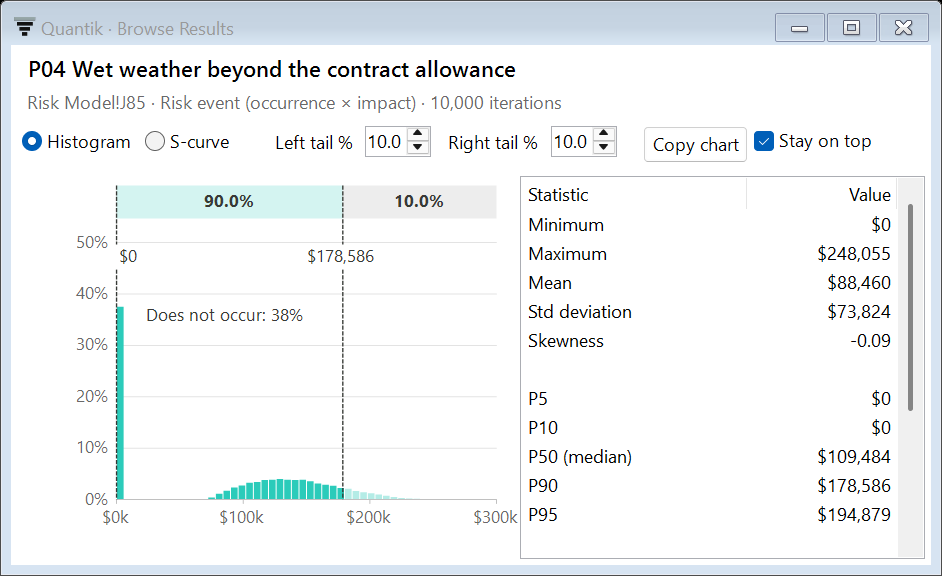This screenshot has height=576, width=942.
Task: Click the Statistic column header
Action: [x=634, y=195]
